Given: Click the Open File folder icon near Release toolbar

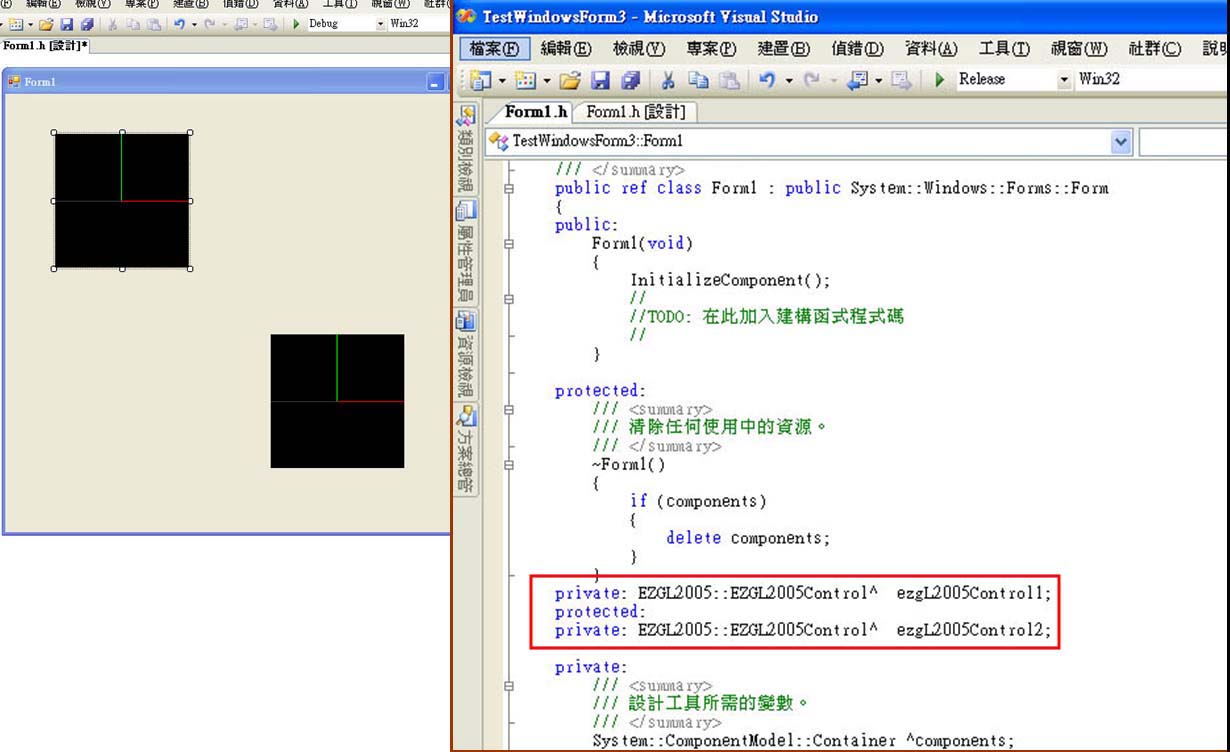Looking at the screenshot, I should point(570,80).
